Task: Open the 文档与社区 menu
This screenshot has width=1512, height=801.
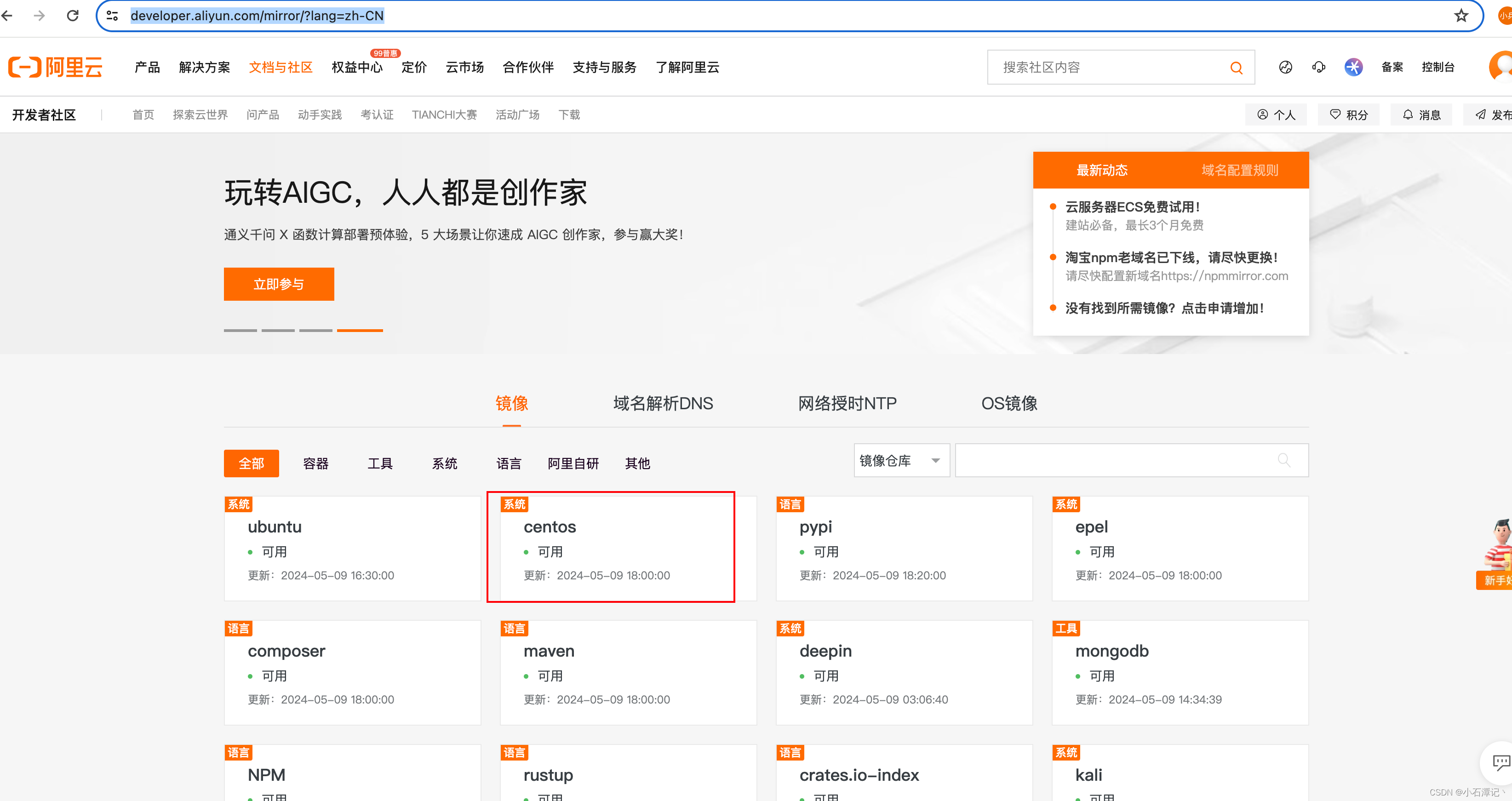Action: 281,68
